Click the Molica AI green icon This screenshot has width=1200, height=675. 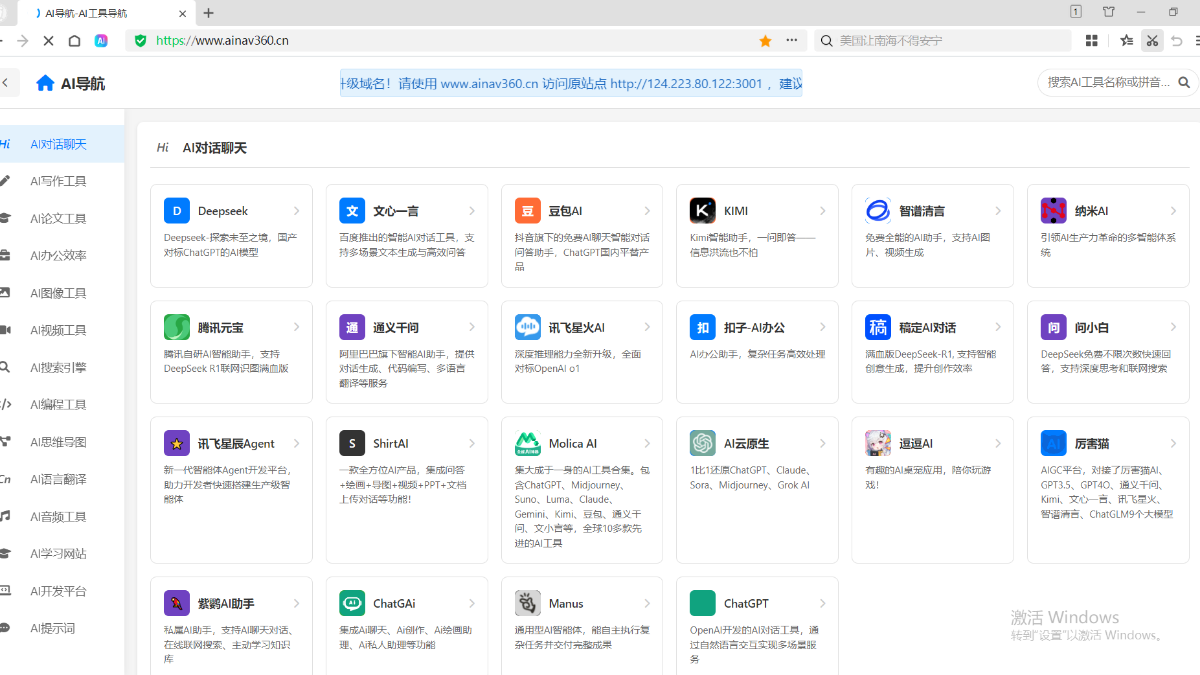pos(528,443)
